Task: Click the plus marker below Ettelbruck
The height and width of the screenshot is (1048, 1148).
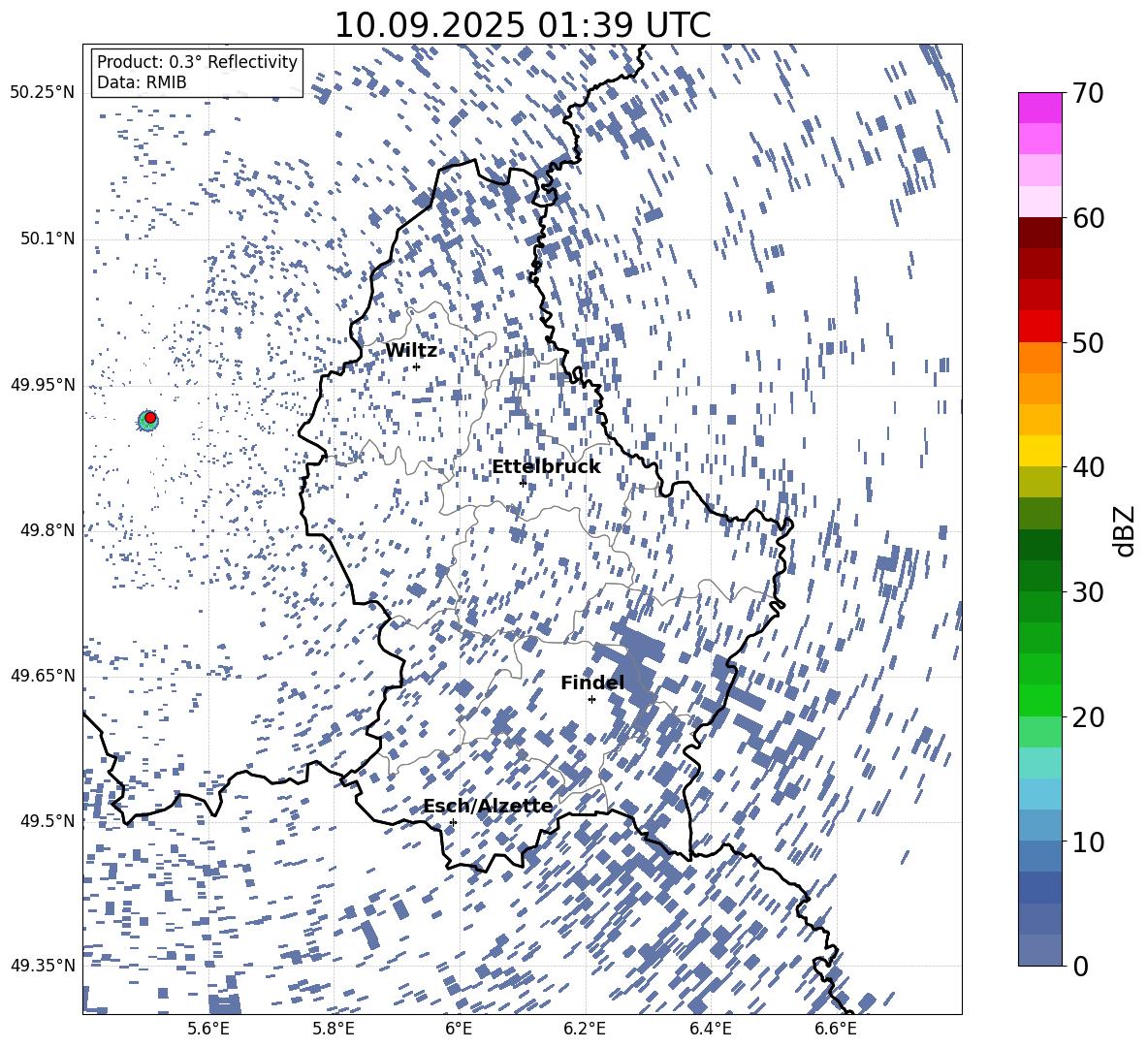Action: tap(523, 482)
